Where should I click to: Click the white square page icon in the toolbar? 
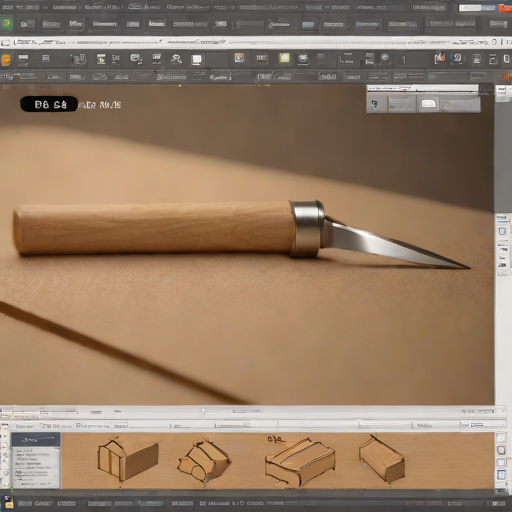(x=196, y=60)
